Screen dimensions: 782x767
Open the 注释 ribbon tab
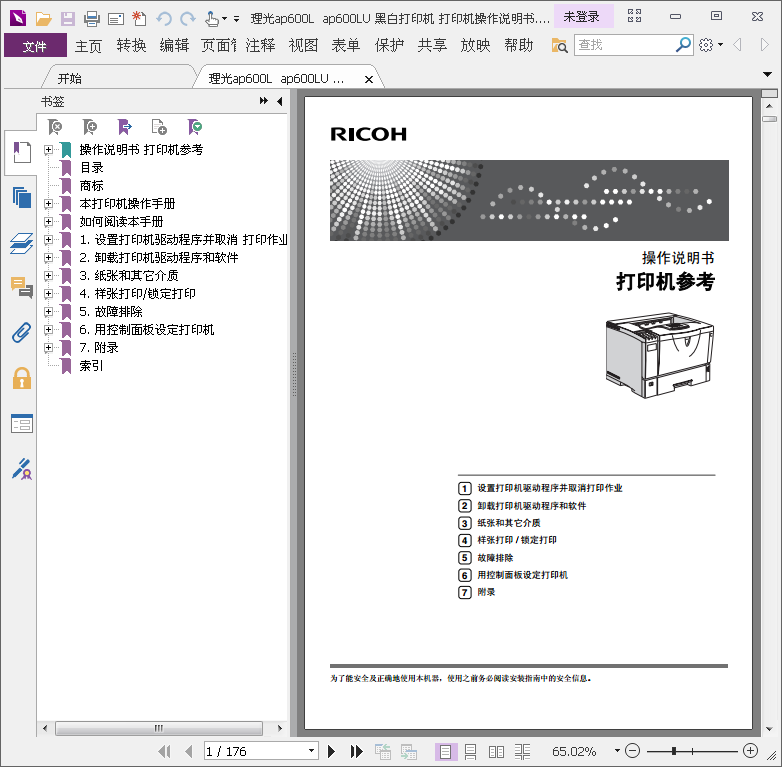(x=260, y=45)
